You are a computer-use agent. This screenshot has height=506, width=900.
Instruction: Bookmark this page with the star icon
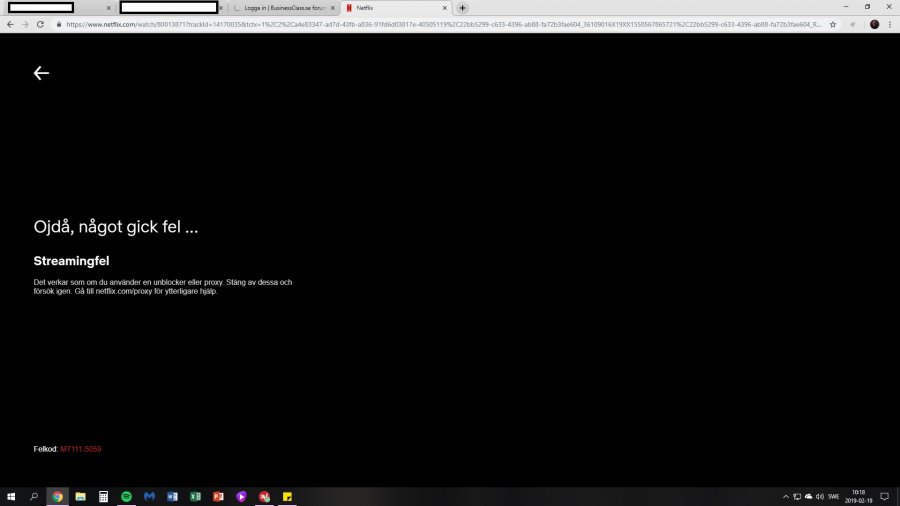(833, 24)
